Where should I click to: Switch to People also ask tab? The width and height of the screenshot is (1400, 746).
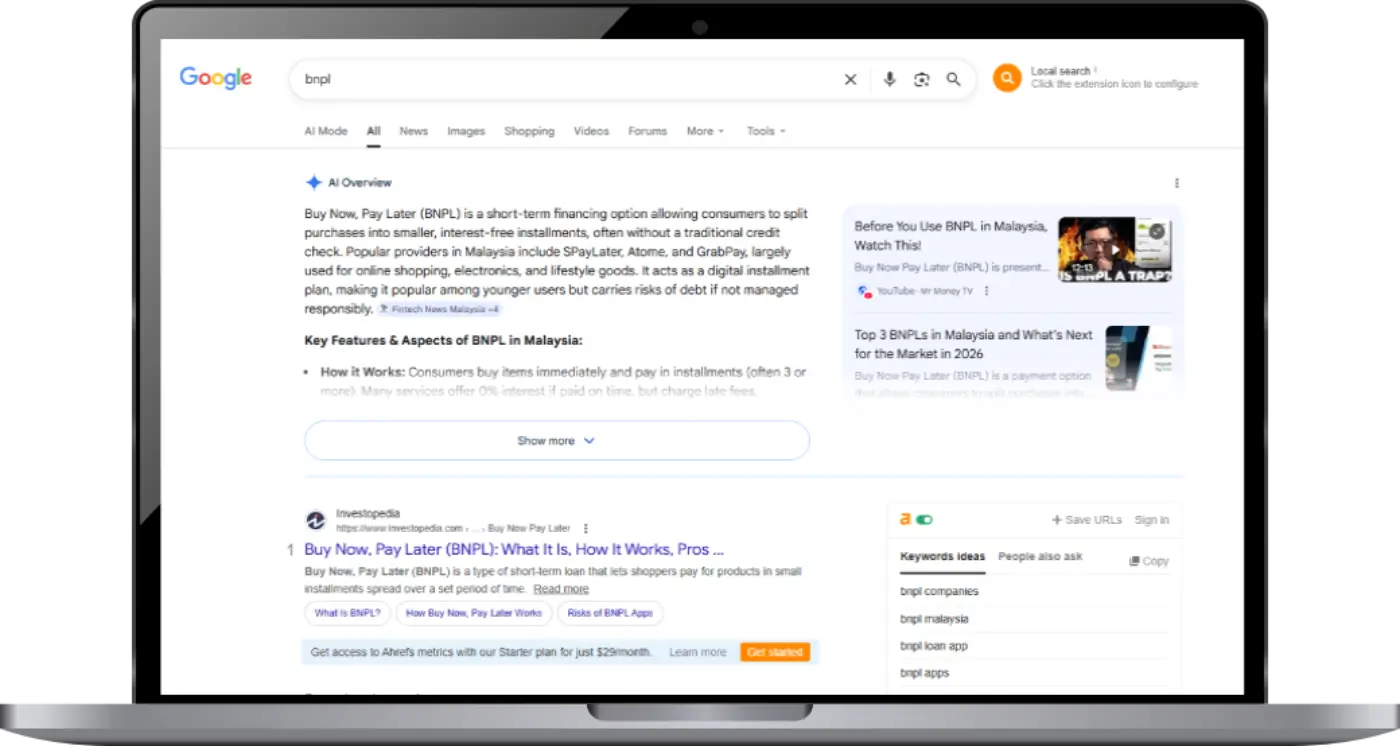tap(1040, 557)
